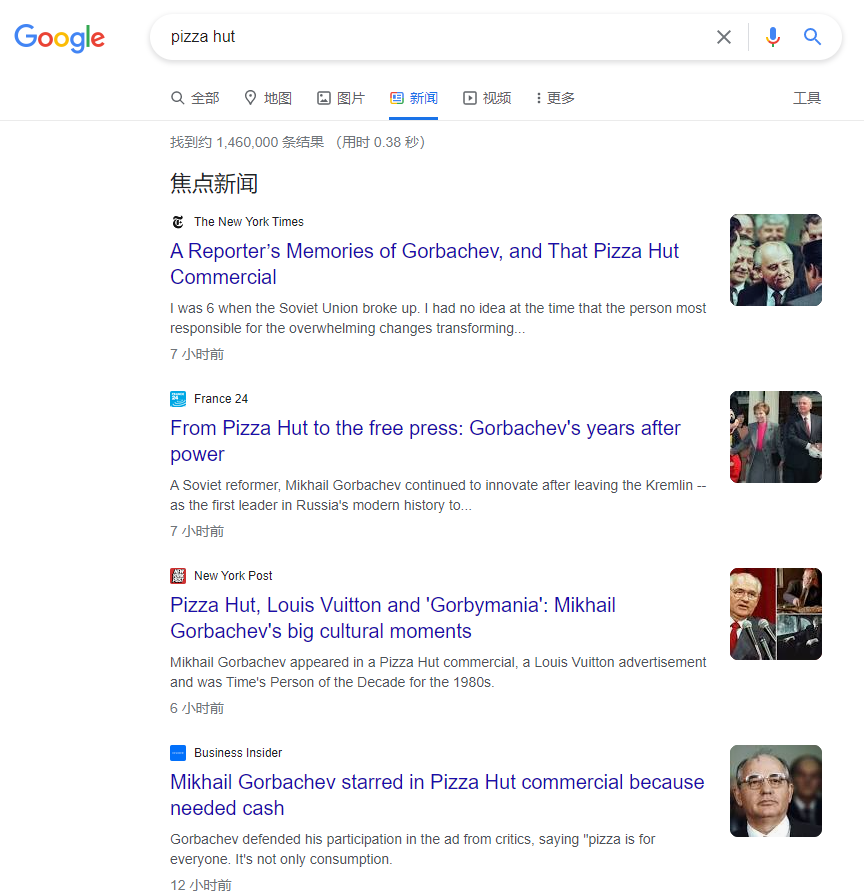
Task: Click the '6 小时前' timestamp
Action: pyautogui.click(x=197, y=709)
